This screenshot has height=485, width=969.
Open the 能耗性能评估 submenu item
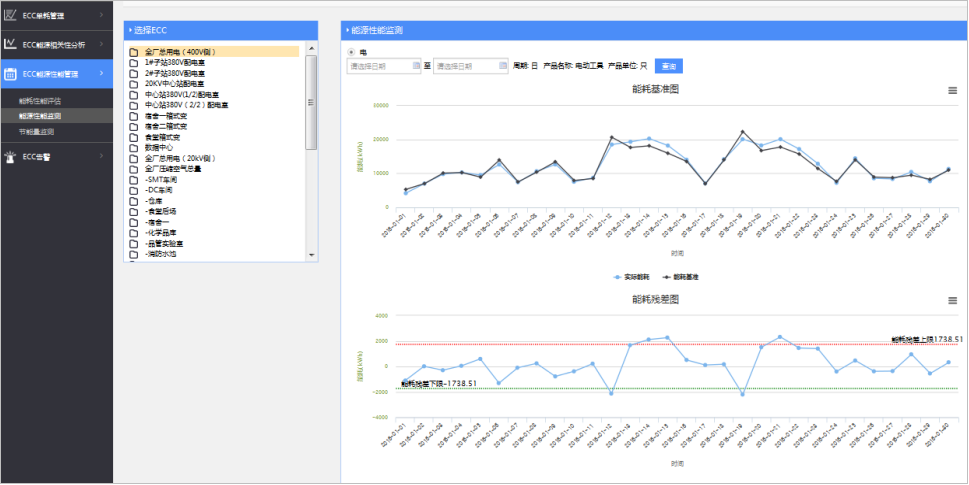(40, 100)
